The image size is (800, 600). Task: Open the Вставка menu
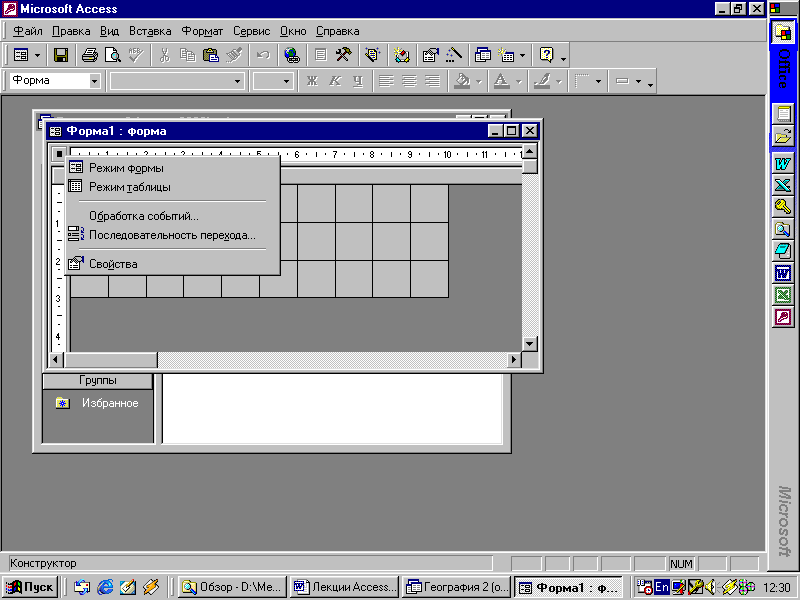coord(150,31)
